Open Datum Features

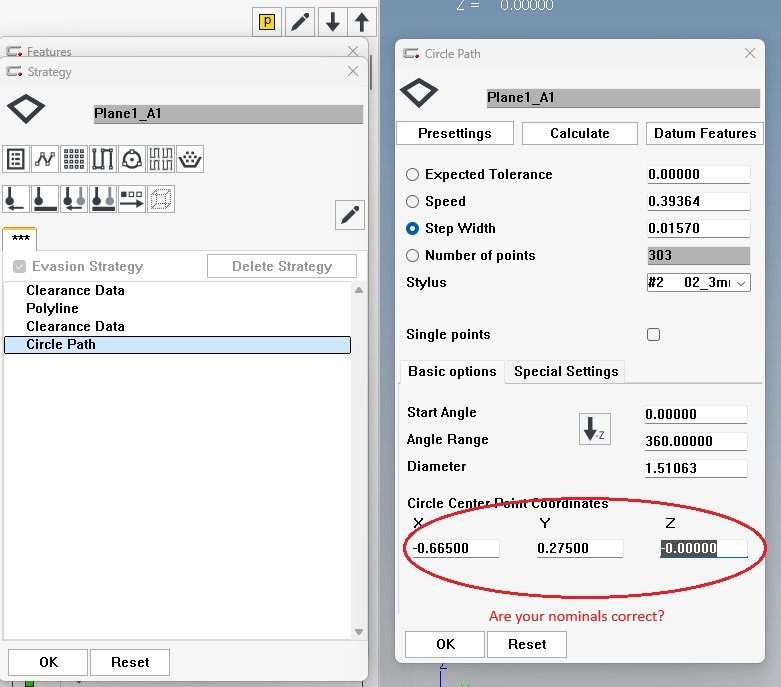(x=704, y=133)
